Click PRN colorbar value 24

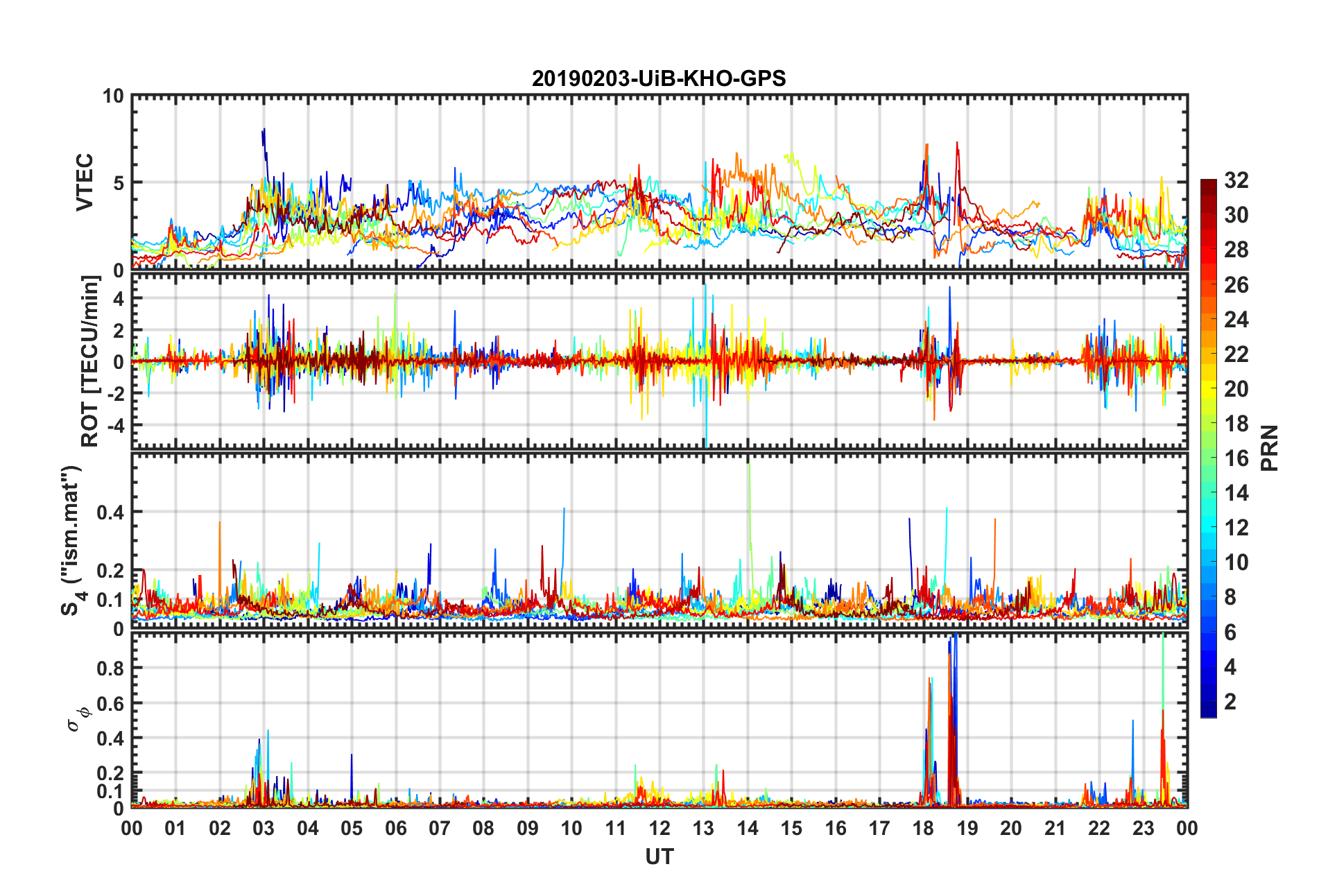tap(1236, 319)
